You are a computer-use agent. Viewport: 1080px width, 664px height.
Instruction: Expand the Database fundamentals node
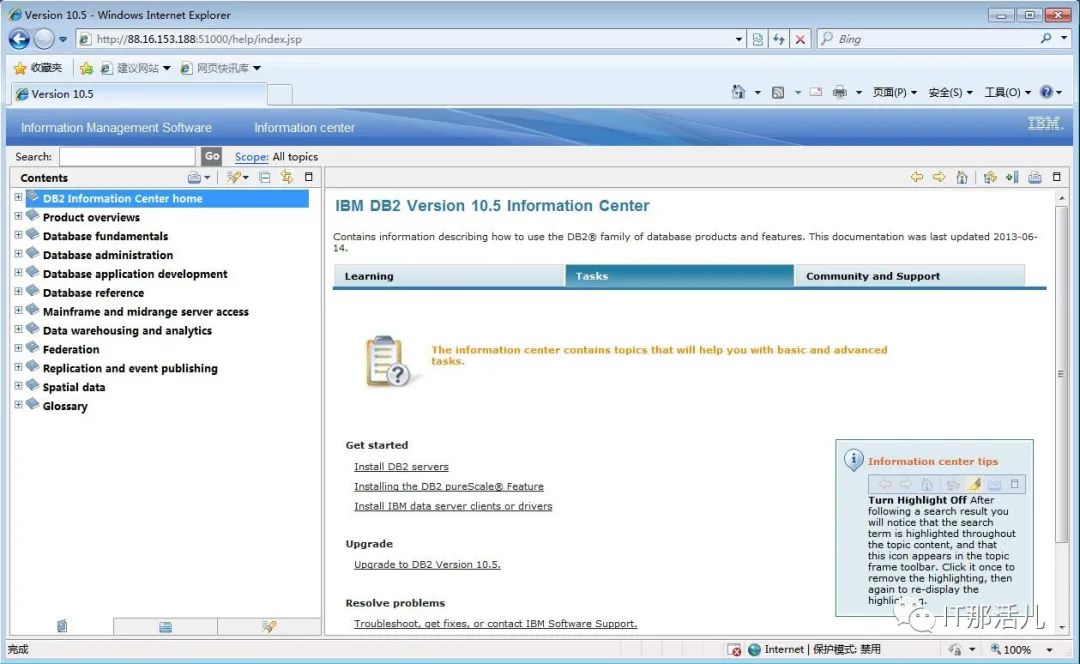tap(19, 235)
